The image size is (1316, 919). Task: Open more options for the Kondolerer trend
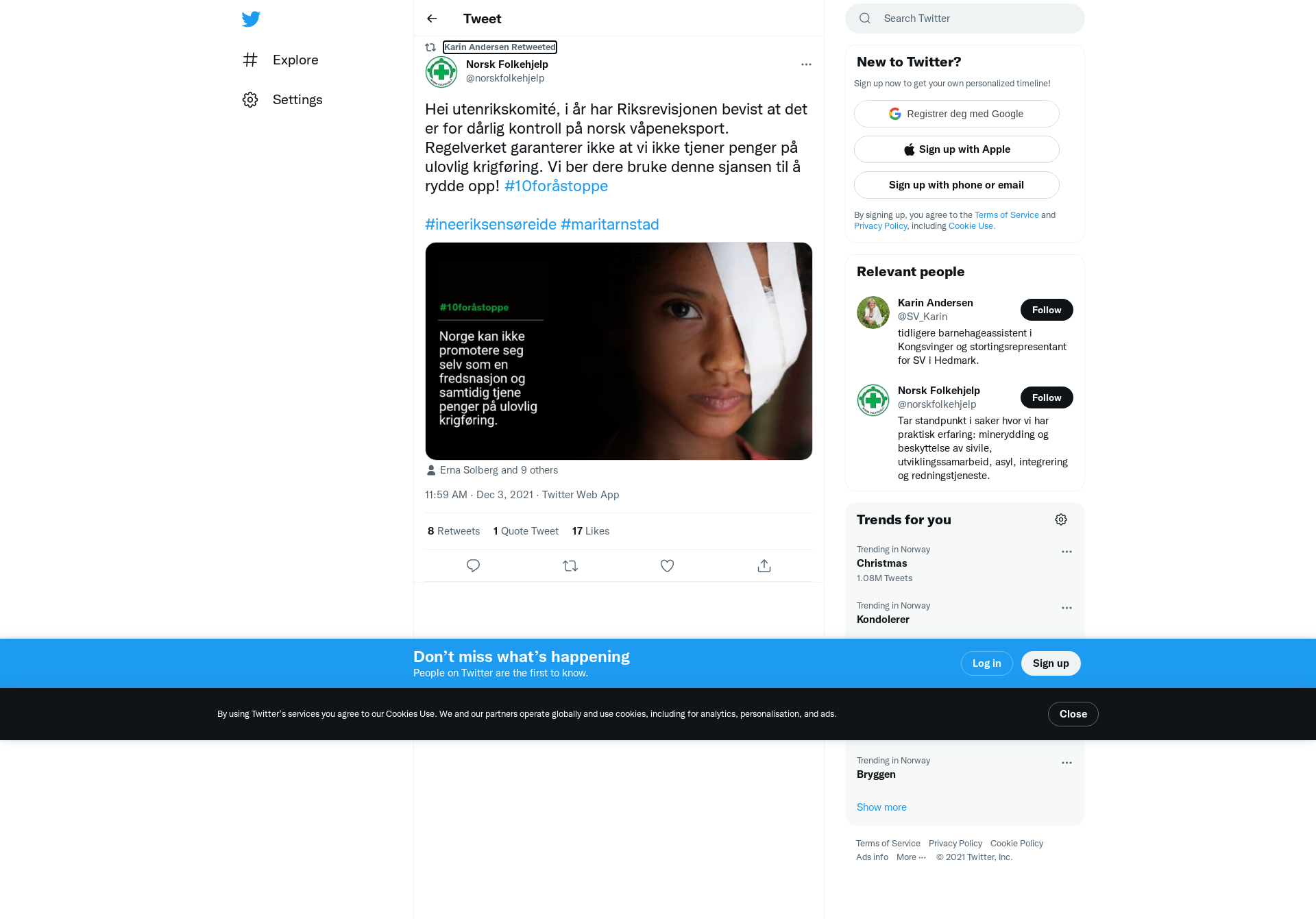click(1067, 608)
